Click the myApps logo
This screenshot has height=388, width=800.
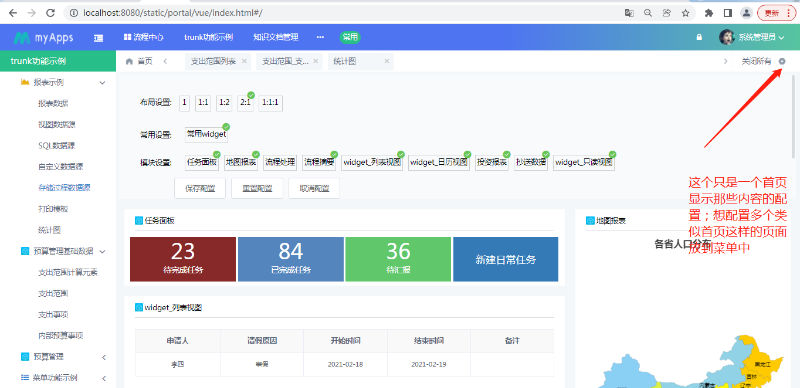(43, 38)
